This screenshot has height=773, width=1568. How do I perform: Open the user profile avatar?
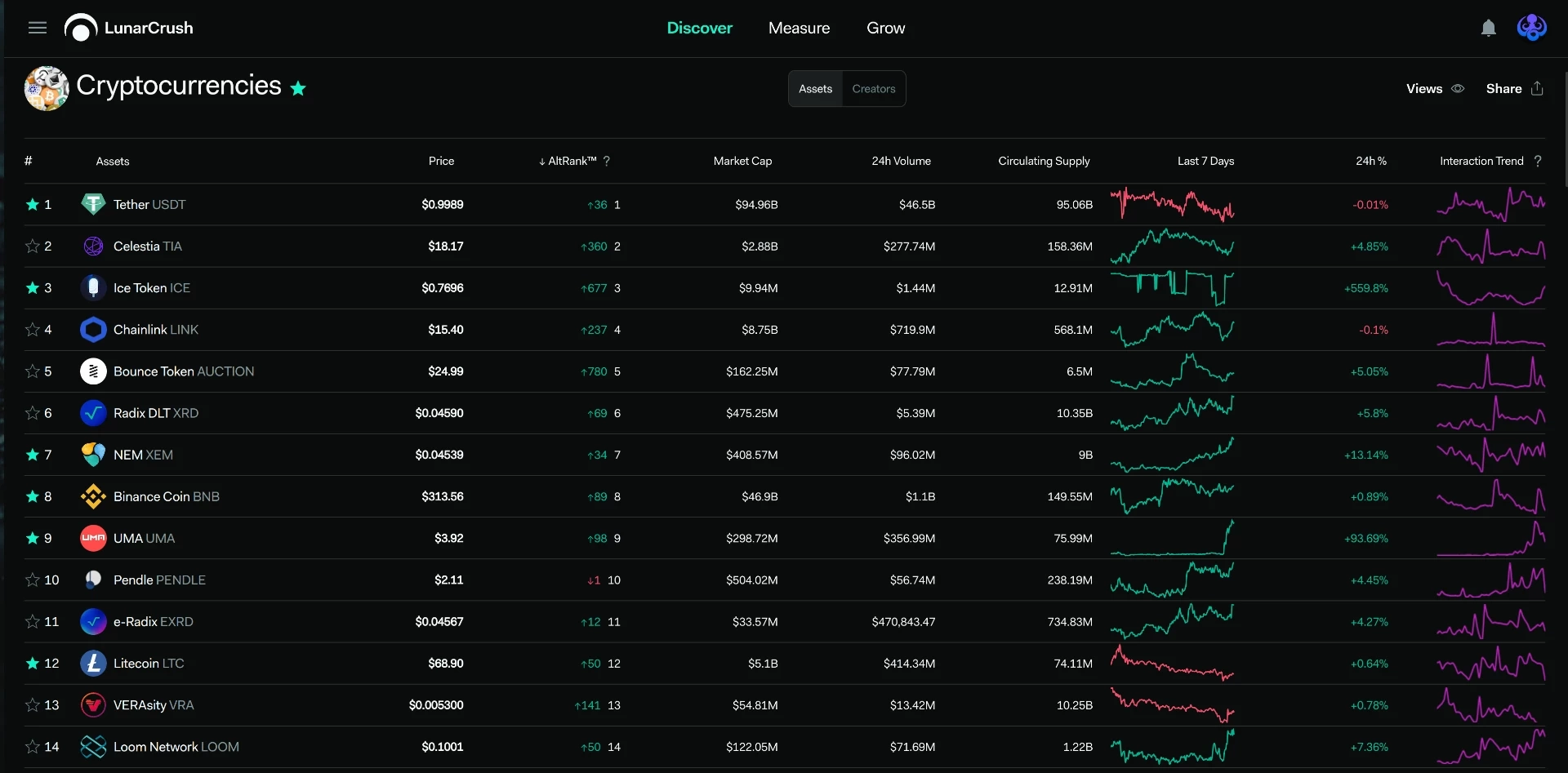tap(1531, 28)
